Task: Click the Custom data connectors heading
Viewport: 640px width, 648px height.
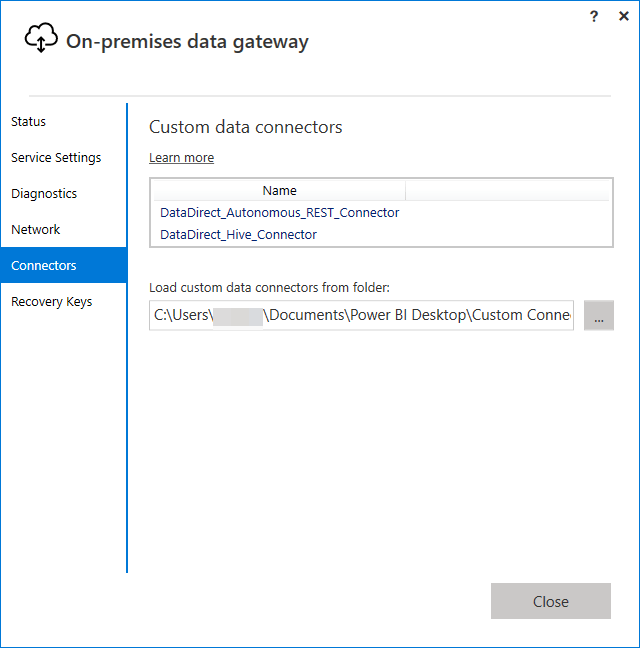Action: coord(245,127)
